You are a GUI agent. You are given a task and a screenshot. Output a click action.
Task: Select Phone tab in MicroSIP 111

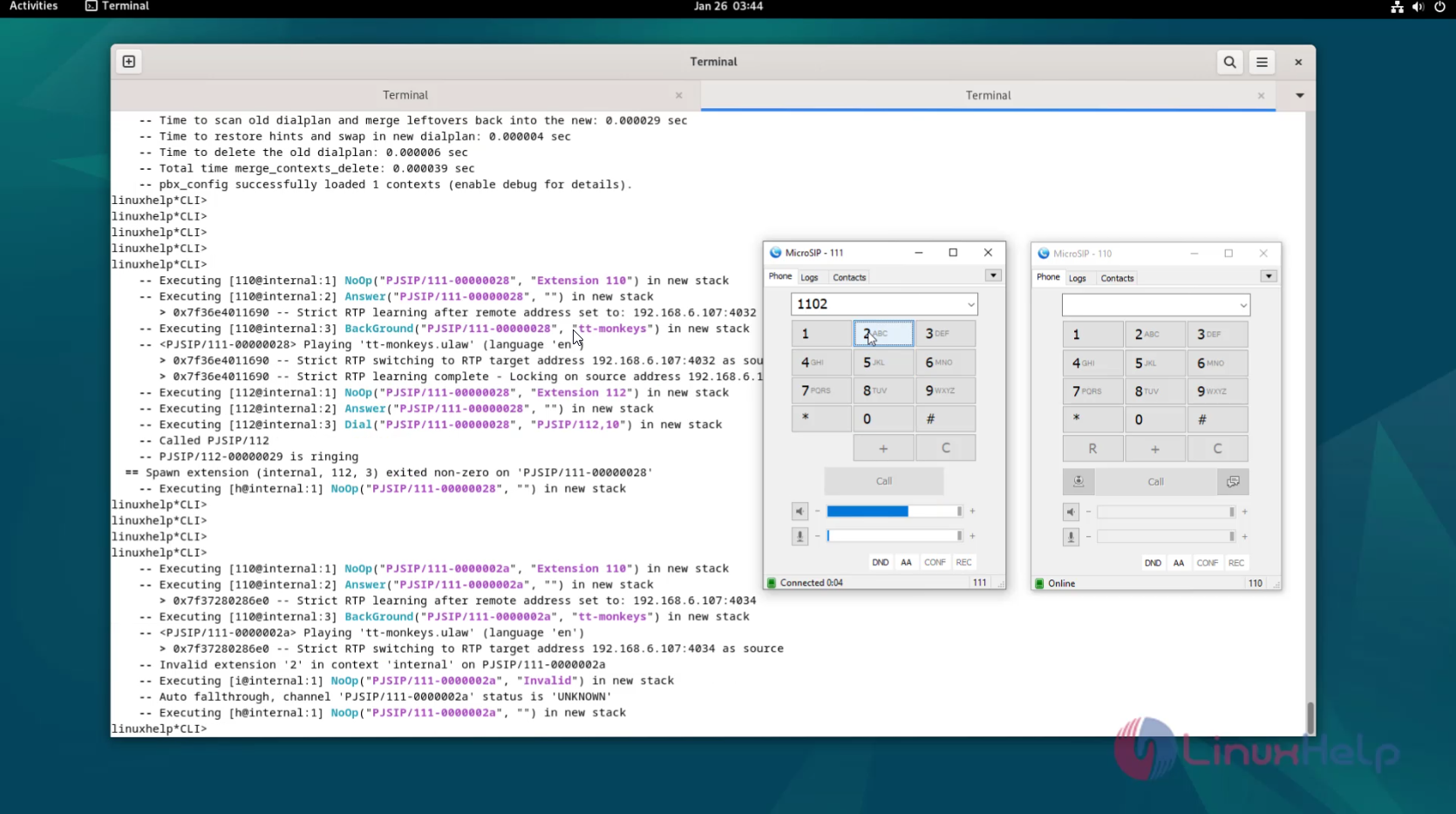(x=780, y=276)
